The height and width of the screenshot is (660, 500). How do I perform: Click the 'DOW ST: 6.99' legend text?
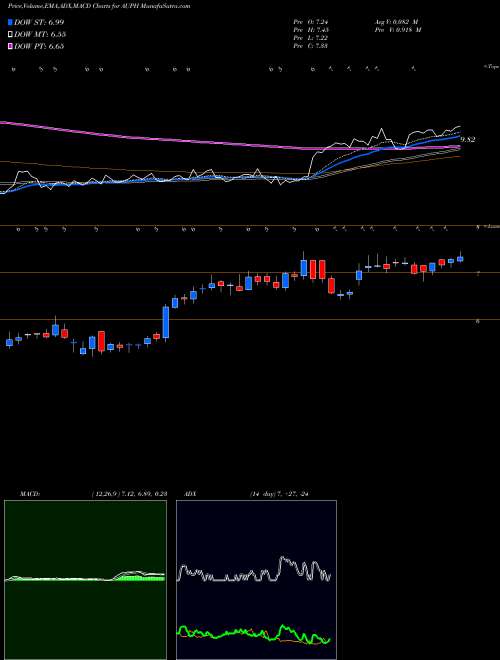point(39,22)
